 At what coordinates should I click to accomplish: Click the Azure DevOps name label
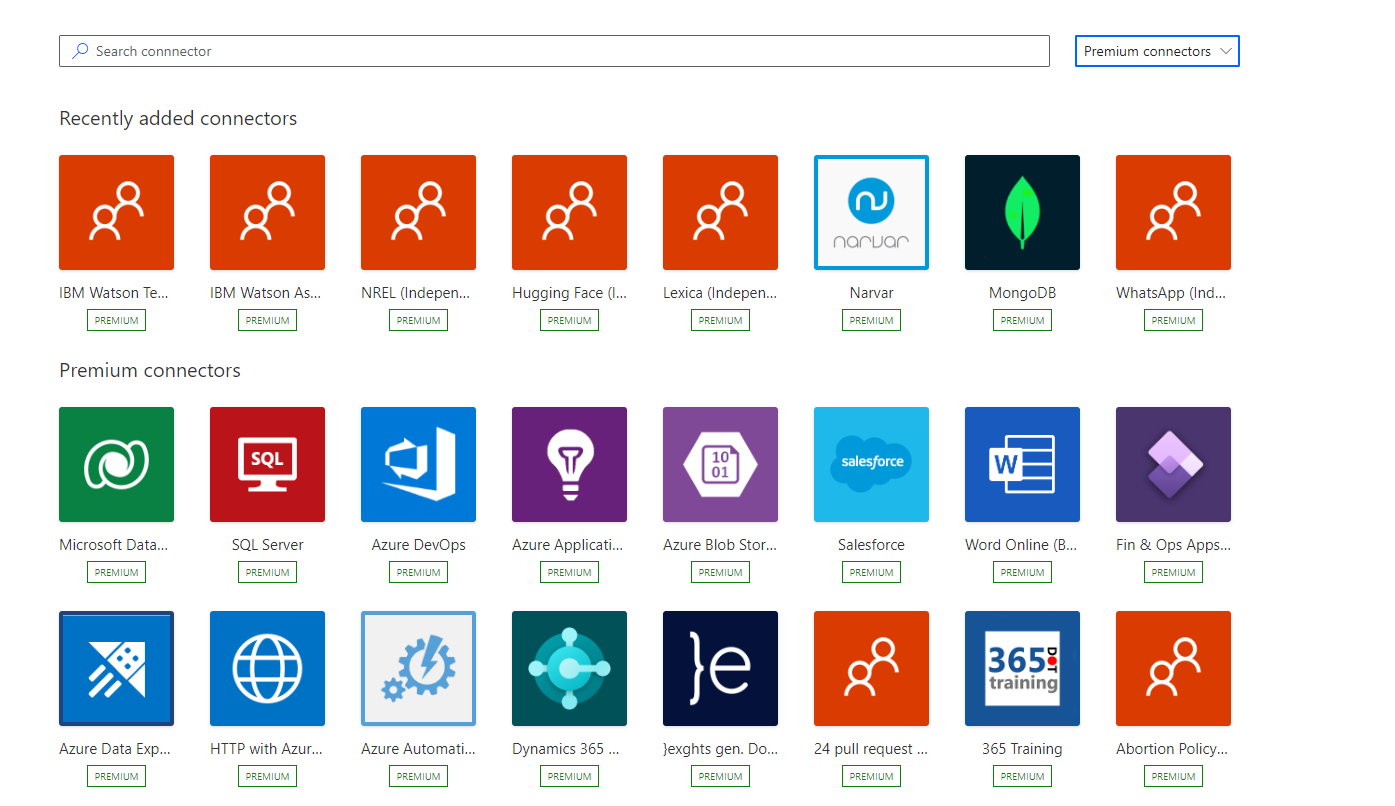(x=418, y=545)
